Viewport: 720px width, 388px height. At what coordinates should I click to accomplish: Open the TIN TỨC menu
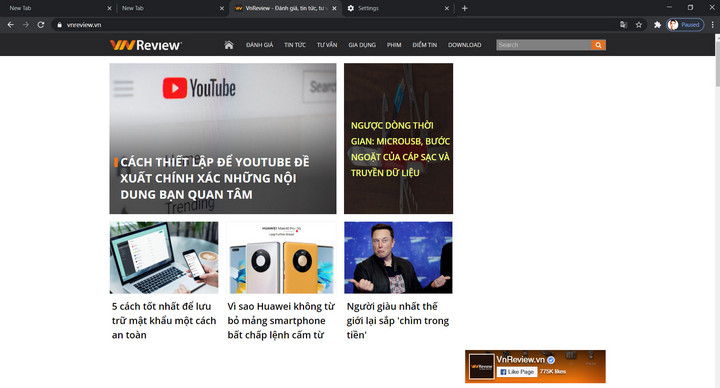[x=295, y=45]
